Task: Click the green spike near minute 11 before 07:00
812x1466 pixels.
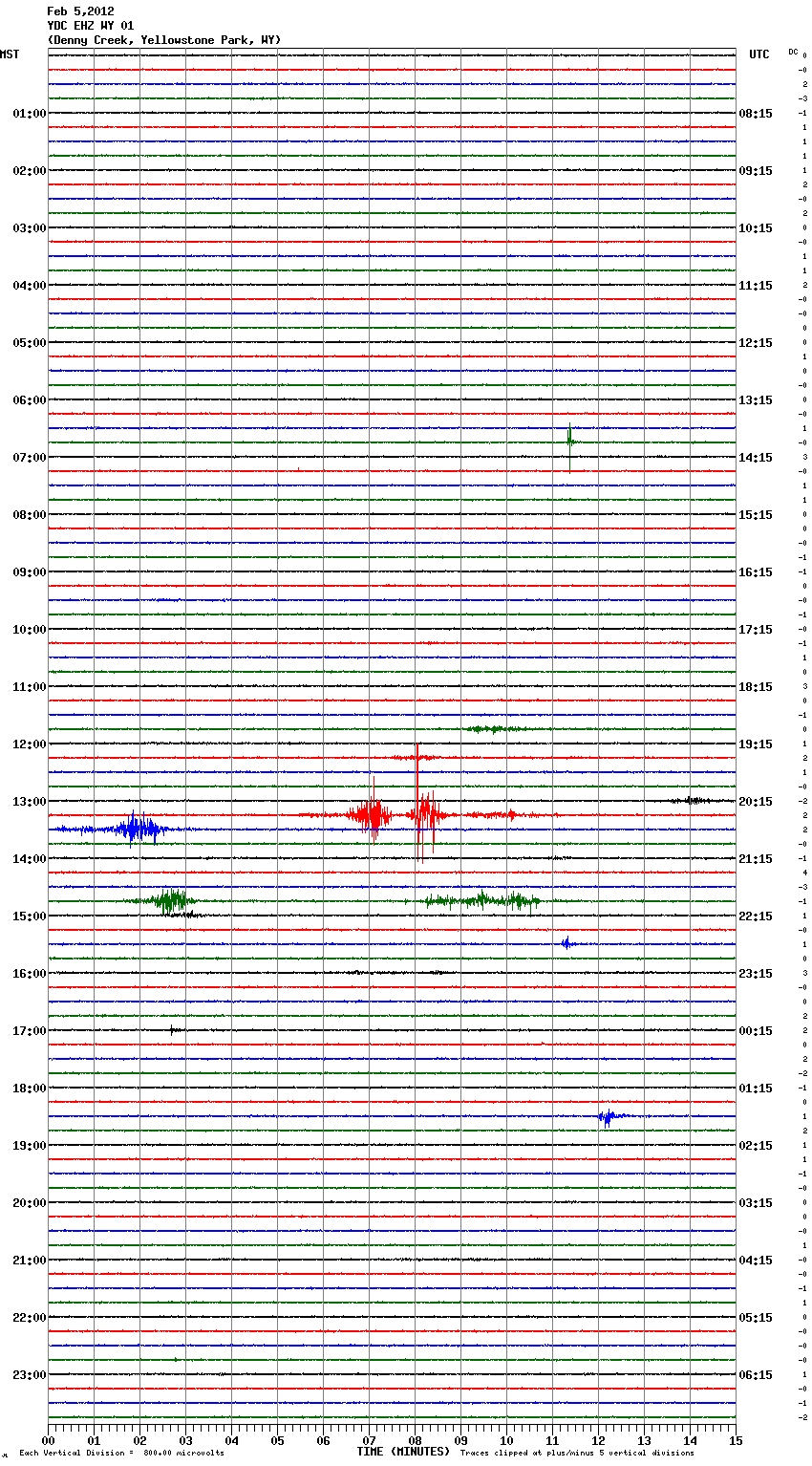Action: (569, 442)
